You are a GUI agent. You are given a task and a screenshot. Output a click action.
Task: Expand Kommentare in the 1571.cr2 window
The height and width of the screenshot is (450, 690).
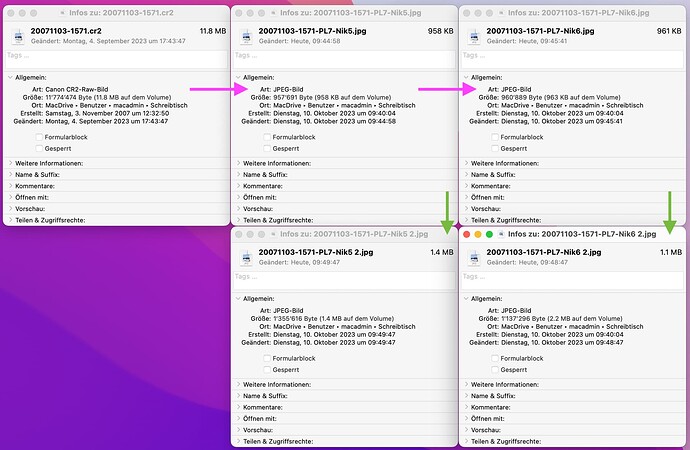pos(10,186)
